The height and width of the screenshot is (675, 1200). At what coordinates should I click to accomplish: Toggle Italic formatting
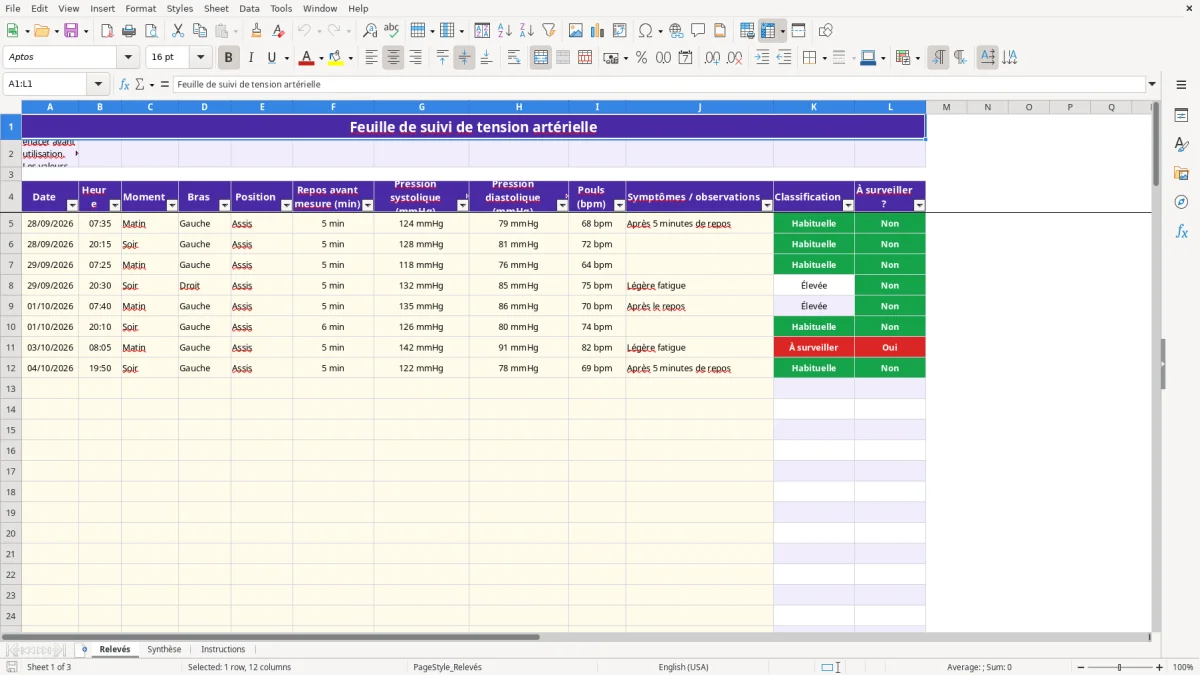click(250, 58)
